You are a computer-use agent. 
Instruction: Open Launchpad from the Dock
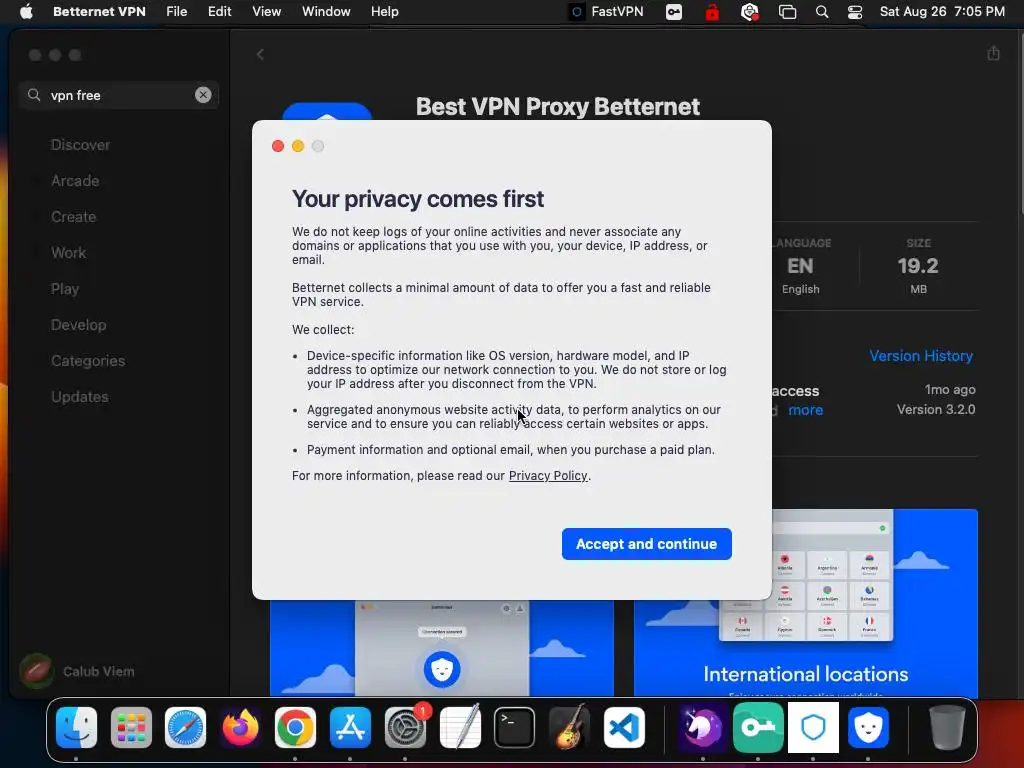131,727
